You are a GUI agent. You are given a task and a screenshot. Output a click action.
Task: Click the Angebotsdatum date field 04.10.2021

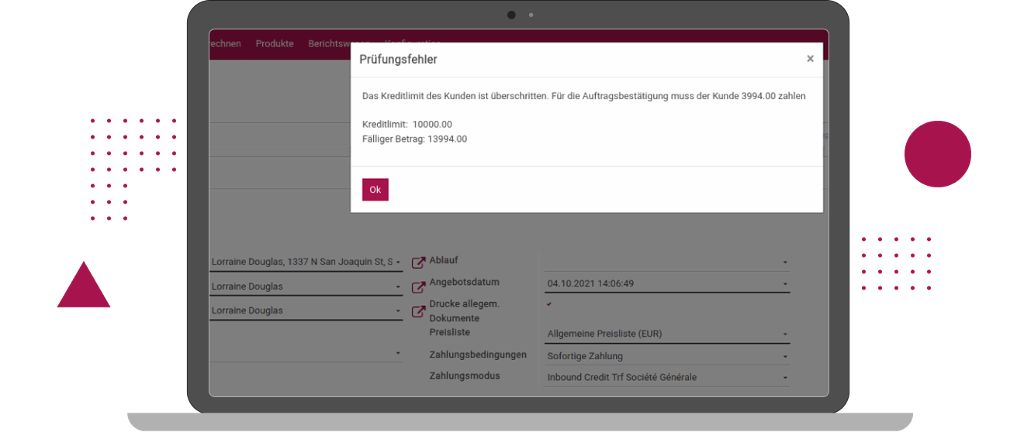point(600,284)
